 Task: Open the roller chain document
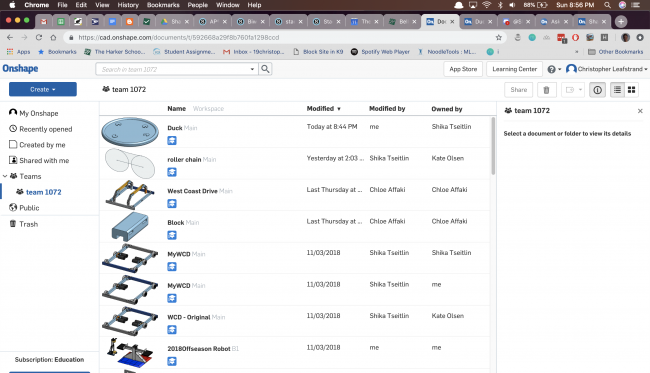click(184, 159)
